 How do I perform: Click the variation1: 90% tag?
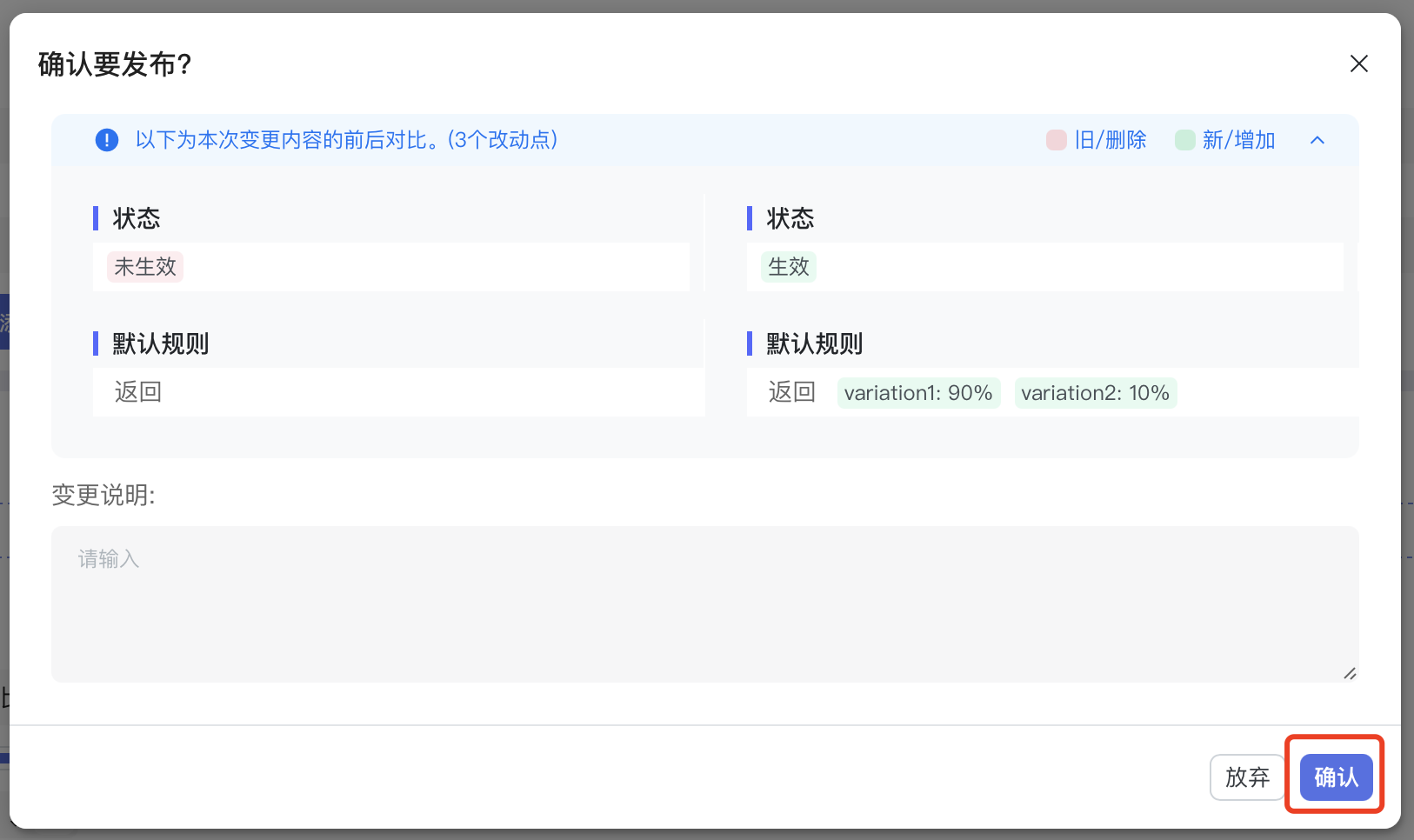917,393
